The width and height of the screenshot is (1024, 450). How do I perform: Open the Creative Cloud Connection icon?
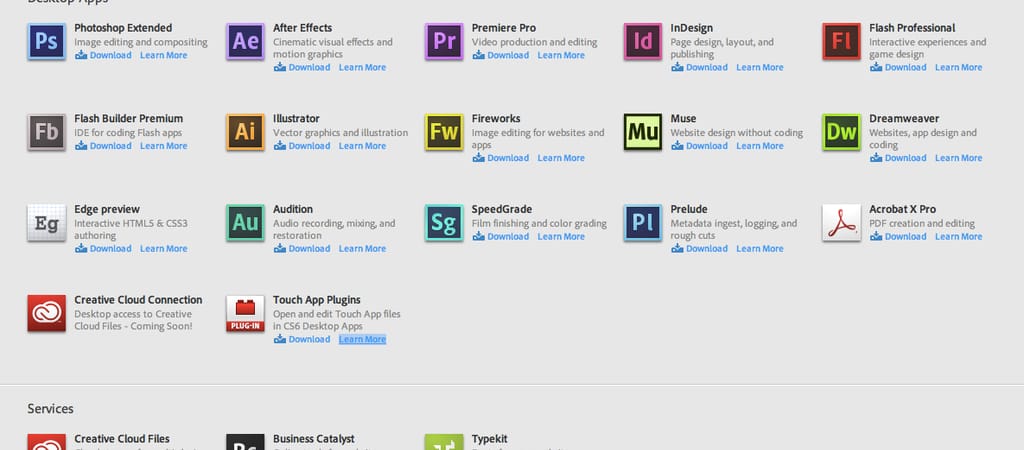pyautogui.click(x=46, y=314)
